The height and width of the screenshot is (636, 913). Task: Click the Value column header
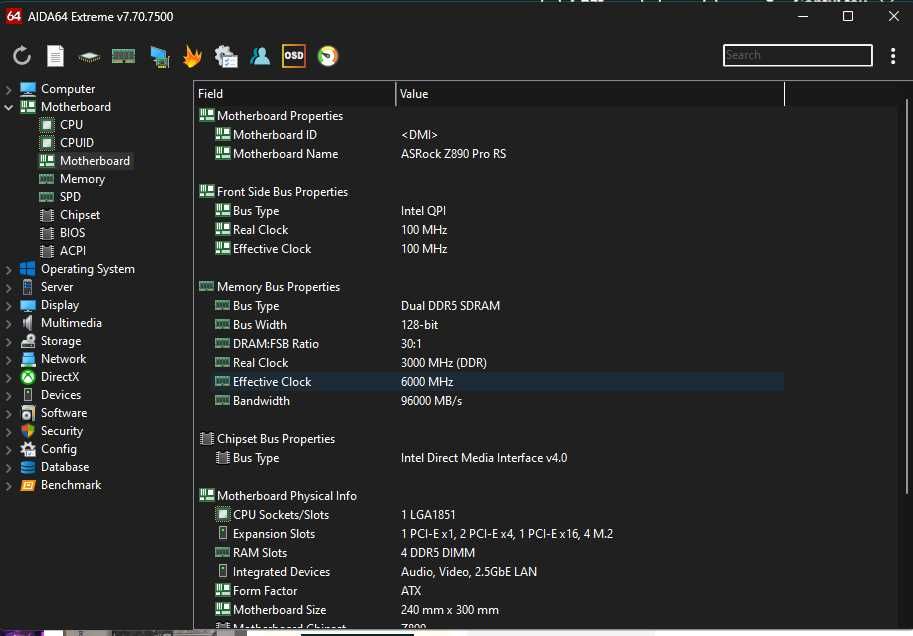[x=590, y=94]
